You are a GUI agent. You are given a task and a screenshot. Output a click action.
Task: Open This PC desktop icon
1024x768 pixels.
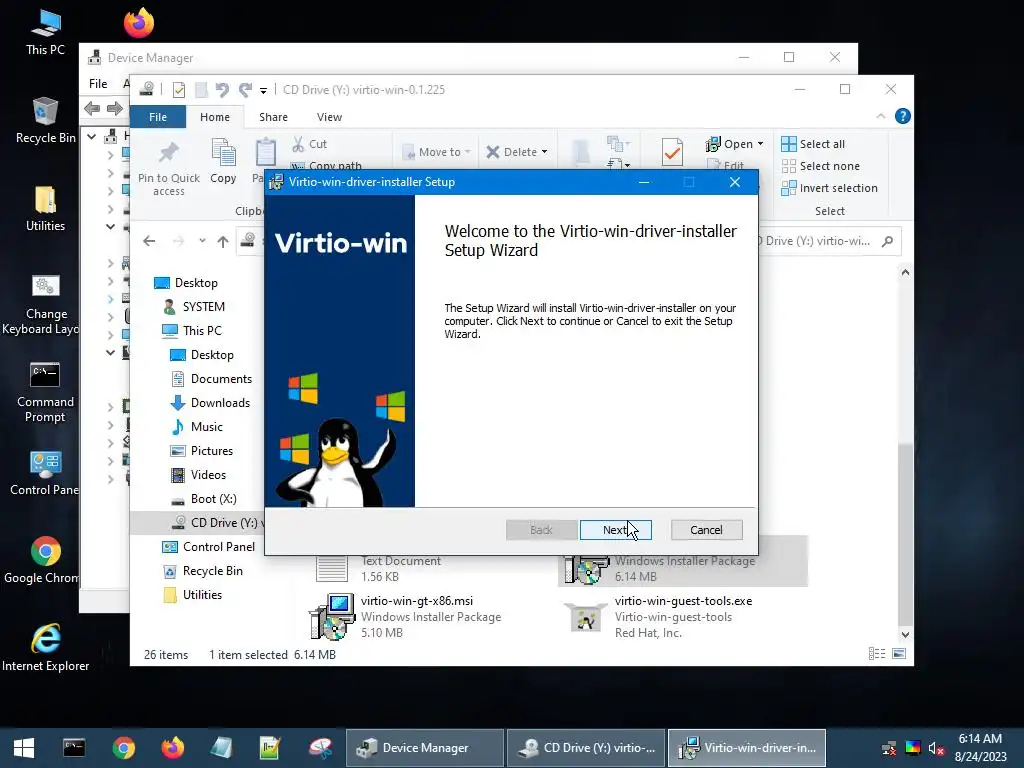(45, 33)
